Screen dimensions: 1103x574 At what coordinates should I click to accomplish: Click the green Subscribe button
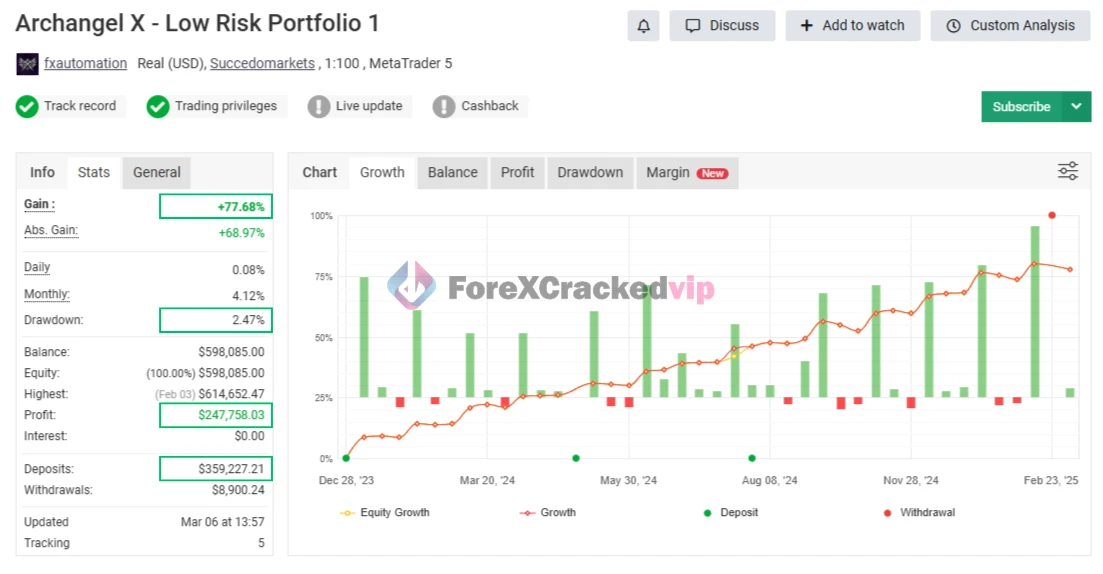(x=1021, y=106)
